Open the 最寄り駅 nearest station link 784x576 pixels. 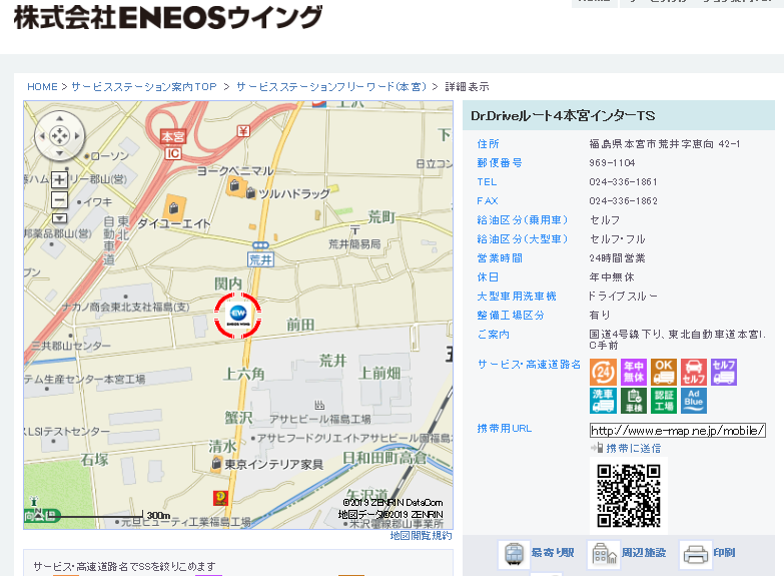[552, 552]
